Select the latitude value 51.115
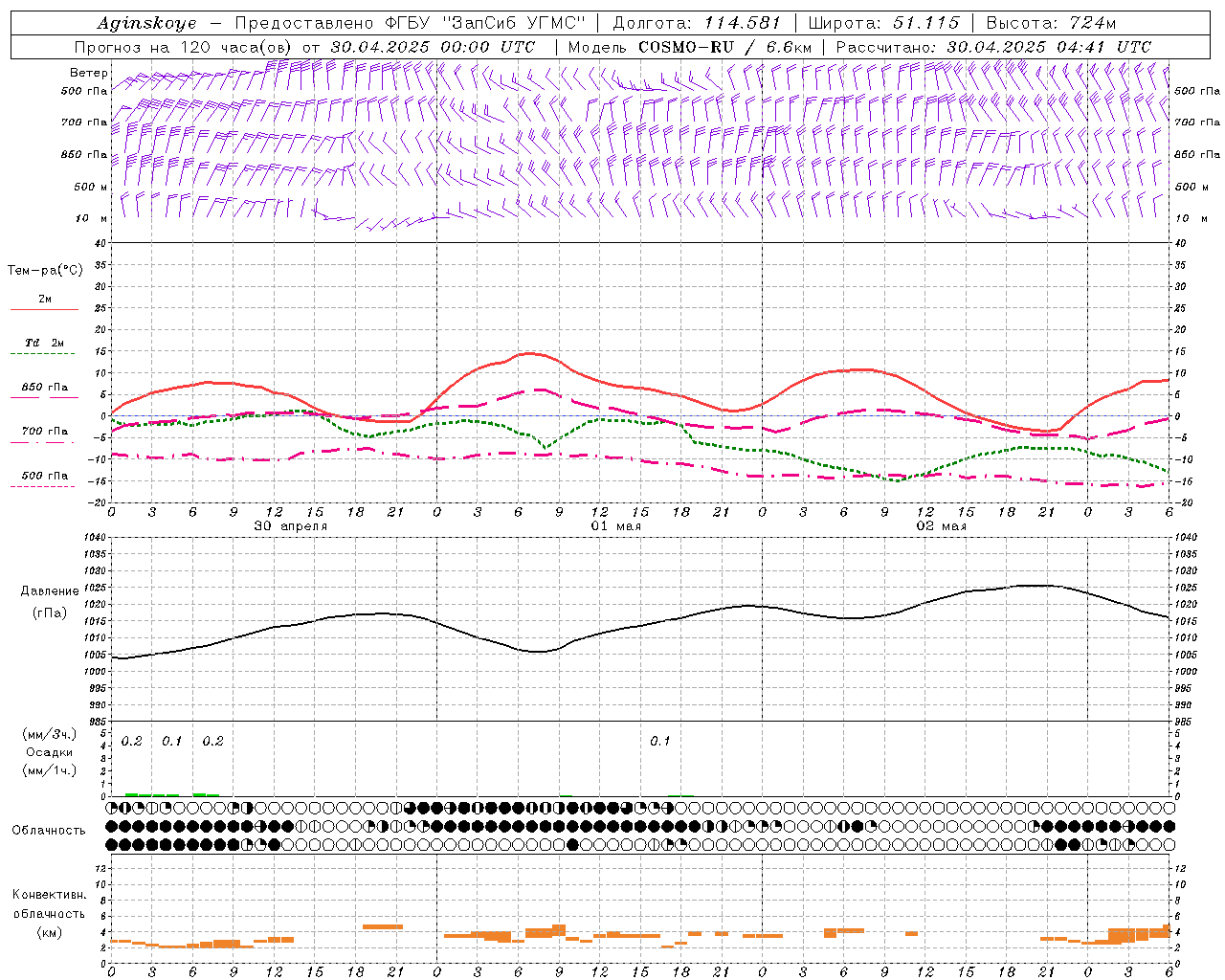This screenshot has width=1225, height=980. tap(925, 23)
